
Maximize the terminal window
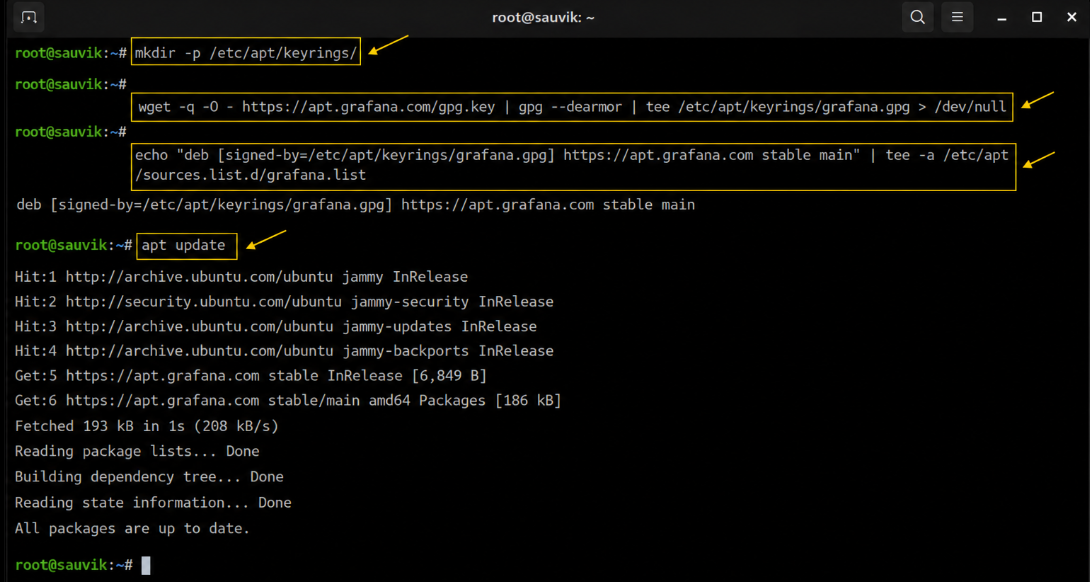click(x=1036, y=17)
